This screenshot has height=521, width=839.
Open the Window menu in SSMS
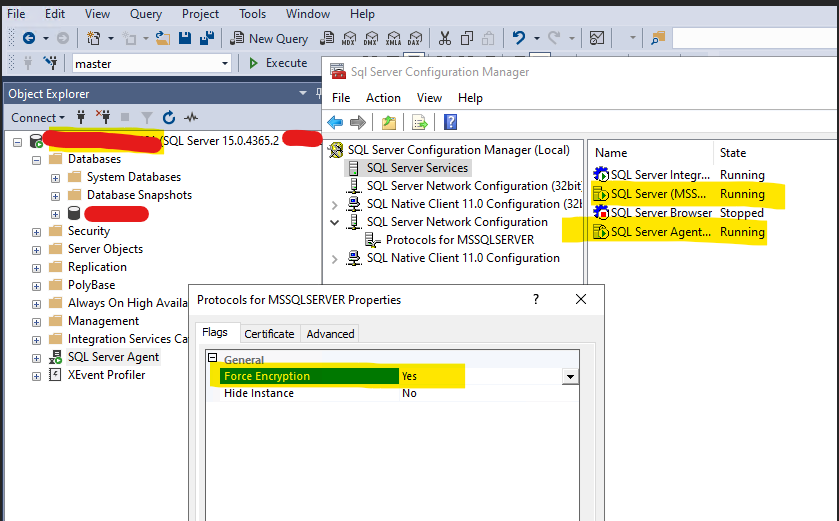click(x=308, y=14)
